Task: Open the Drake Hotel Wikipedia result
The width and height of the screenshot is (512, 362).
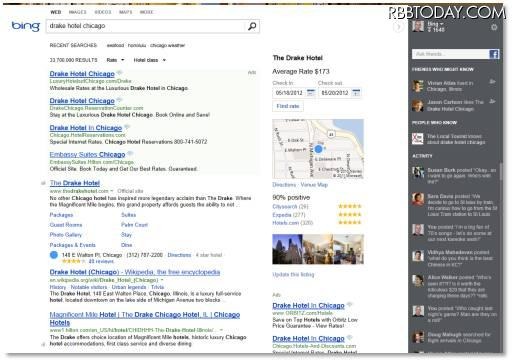Action: (135, 272)
